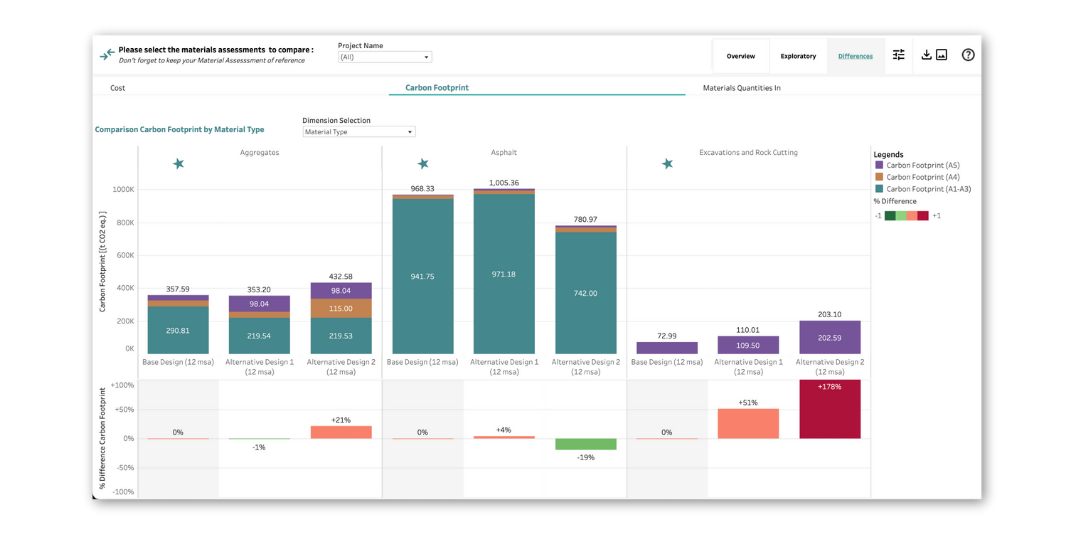
Task: Switch to the Overview tab
Action: pyautogui.click(x=741, y=56)
